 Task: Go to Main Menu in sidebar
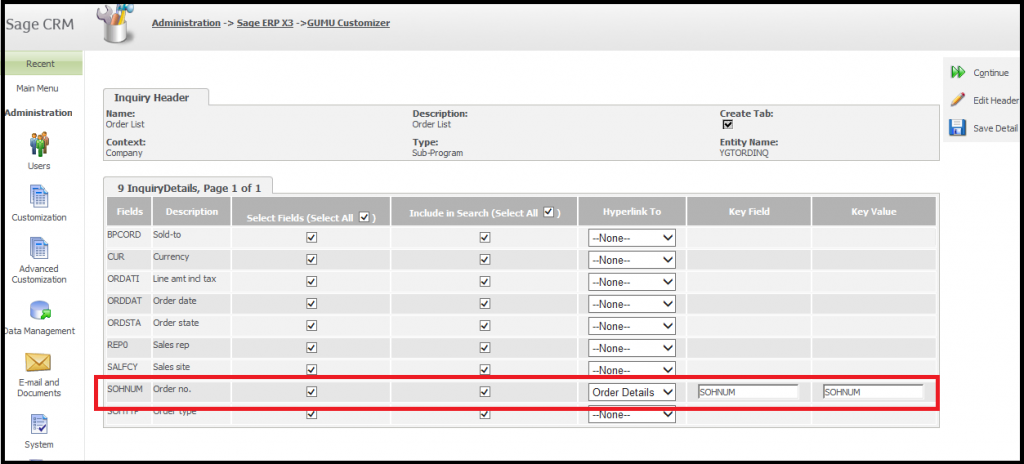37,88
